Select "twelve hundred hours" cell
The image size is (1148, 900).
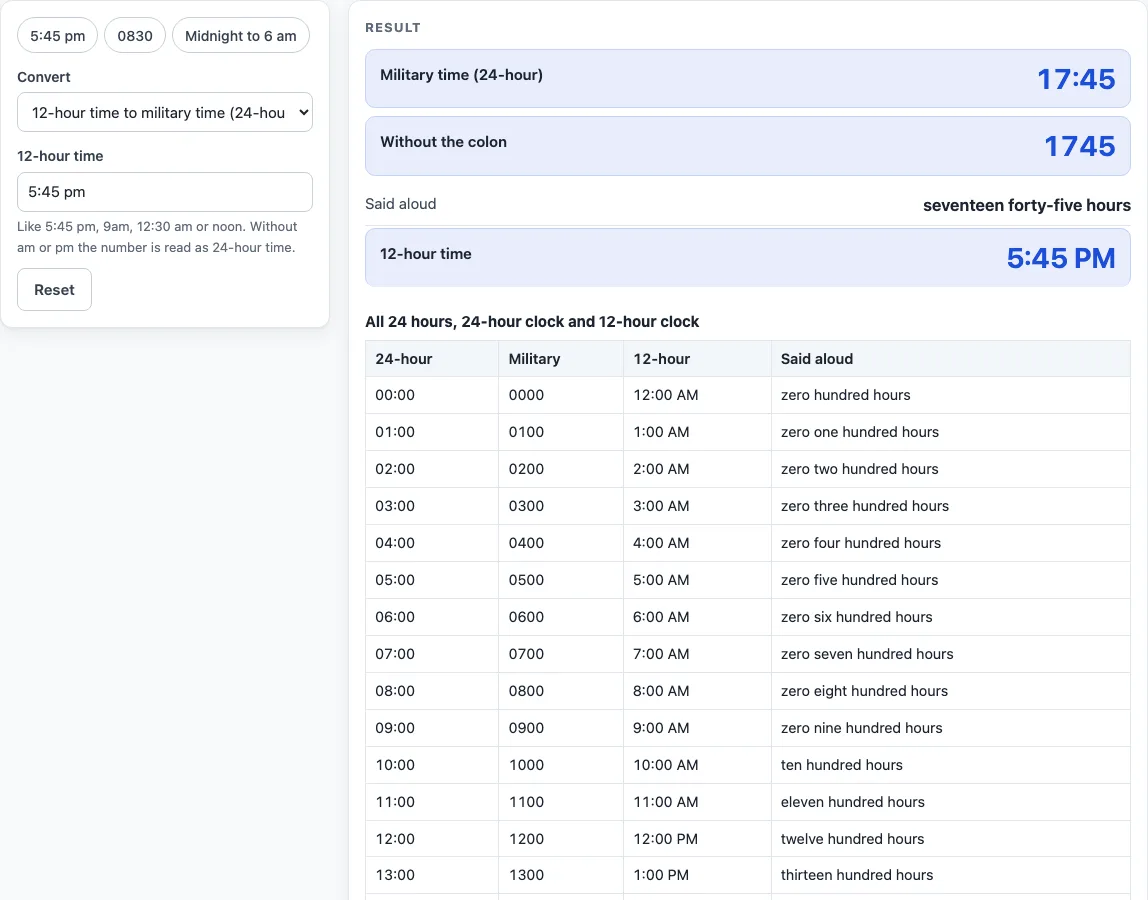click(x=950, y=839)
